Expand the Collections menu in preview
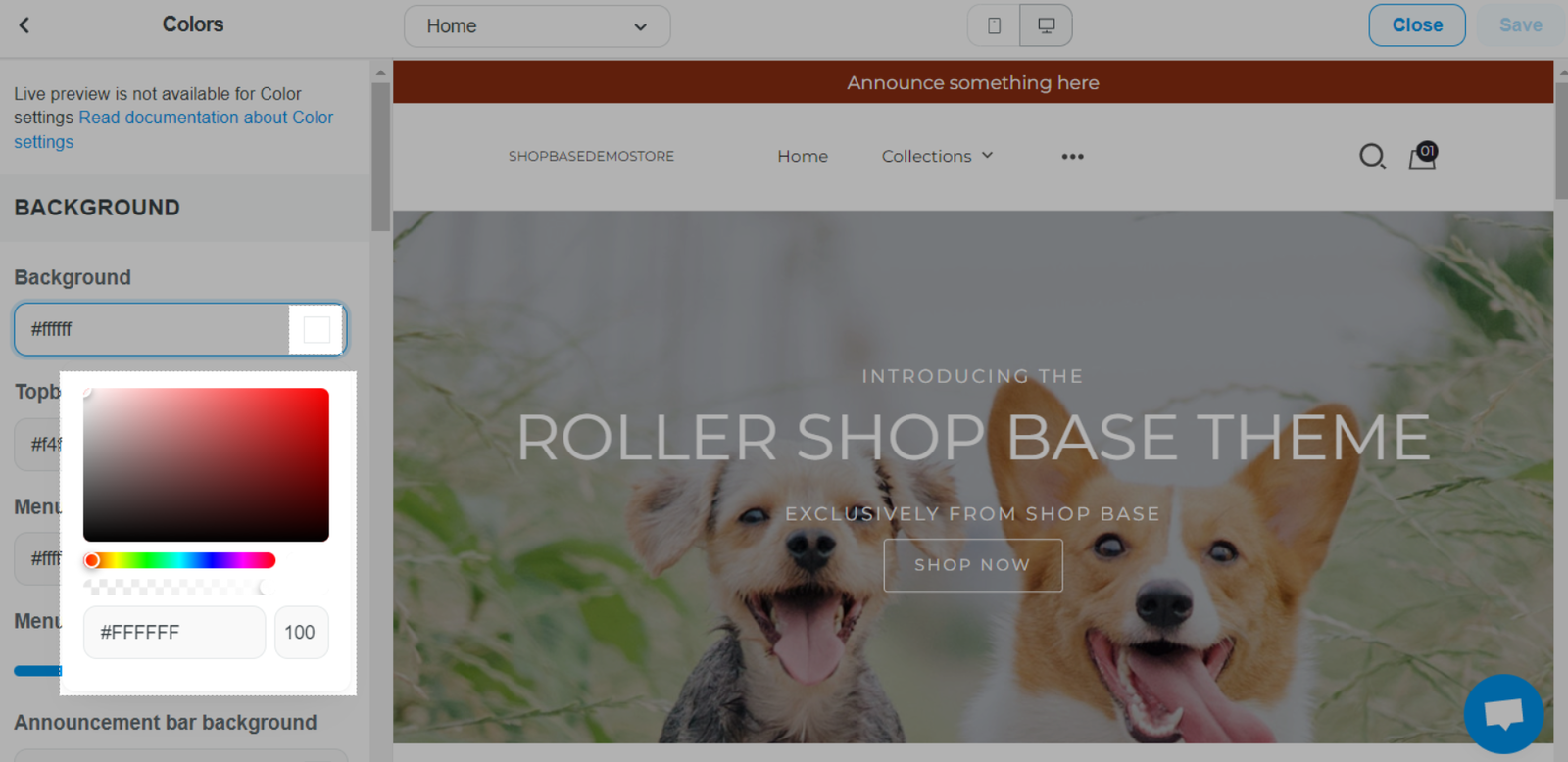 click(937, 156)
